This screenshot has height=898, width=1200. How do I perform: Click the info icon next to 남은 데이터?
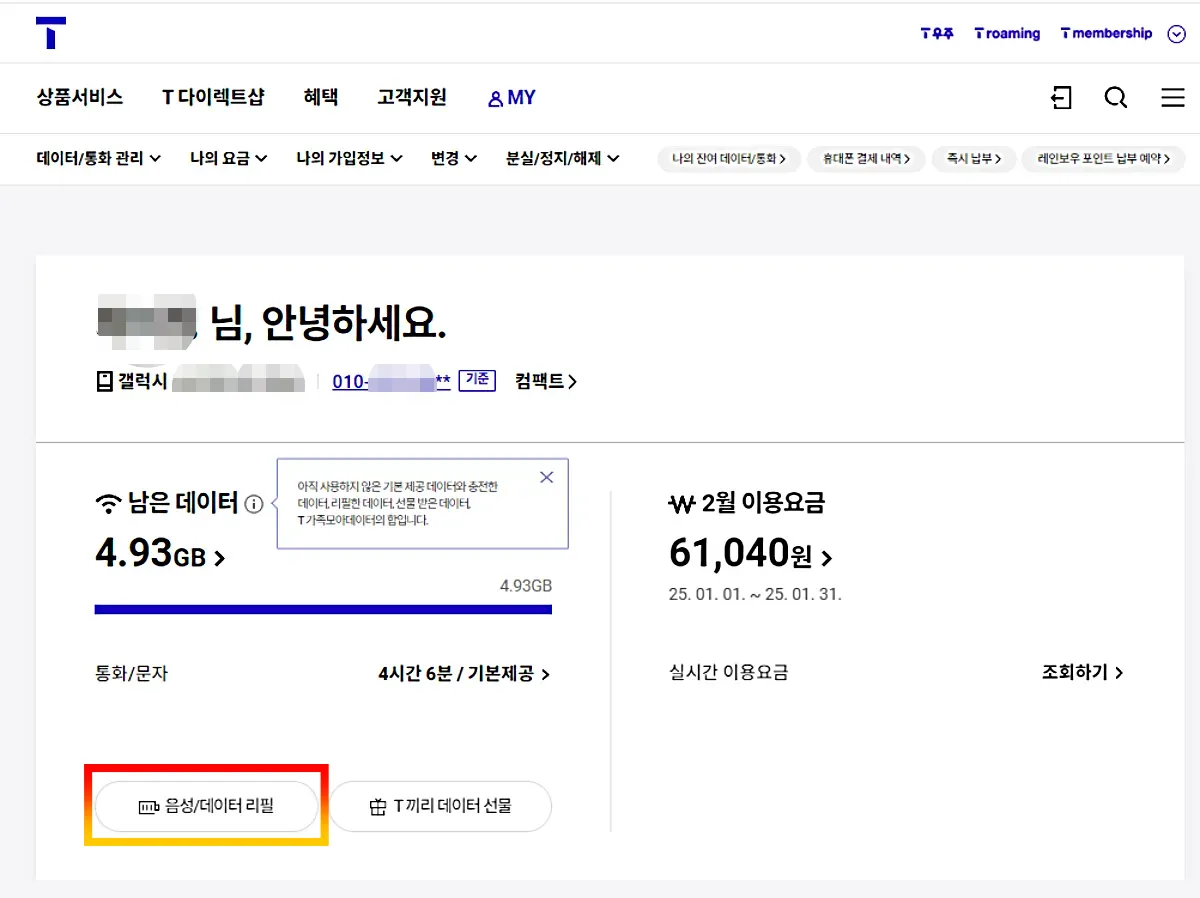click(254, 504)
